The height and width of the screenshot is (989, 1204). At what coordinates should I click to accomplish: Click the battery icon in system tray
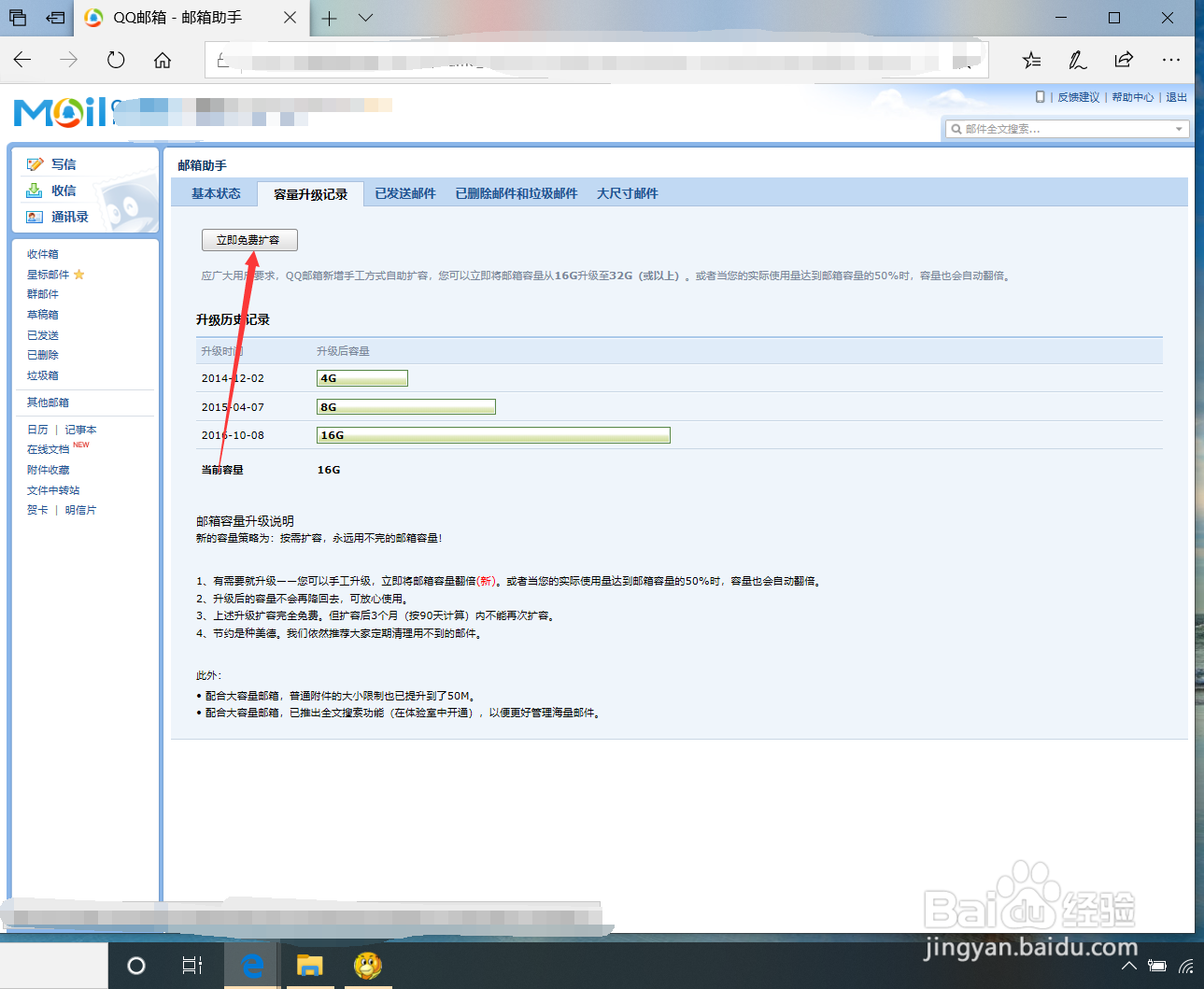(1157, 966)
